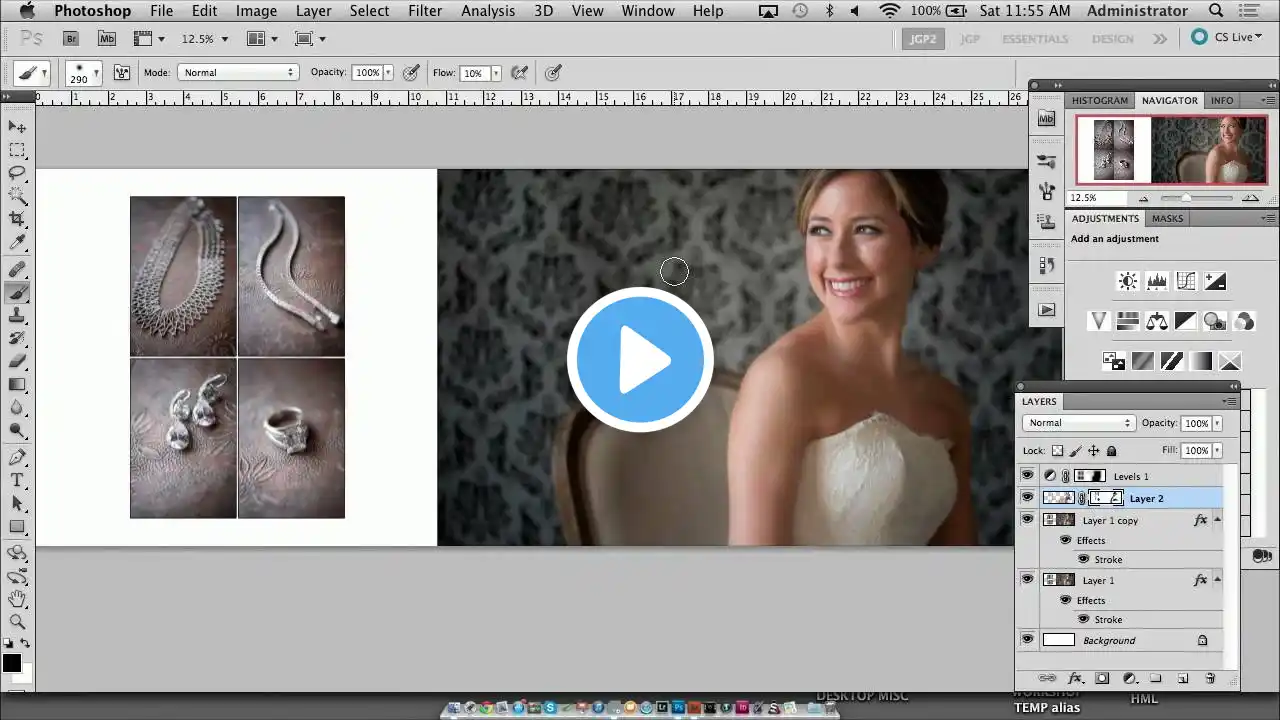Delete layer using trash icon
The height and width of the screenshot is (720, 1280).
click(1210, 678)
